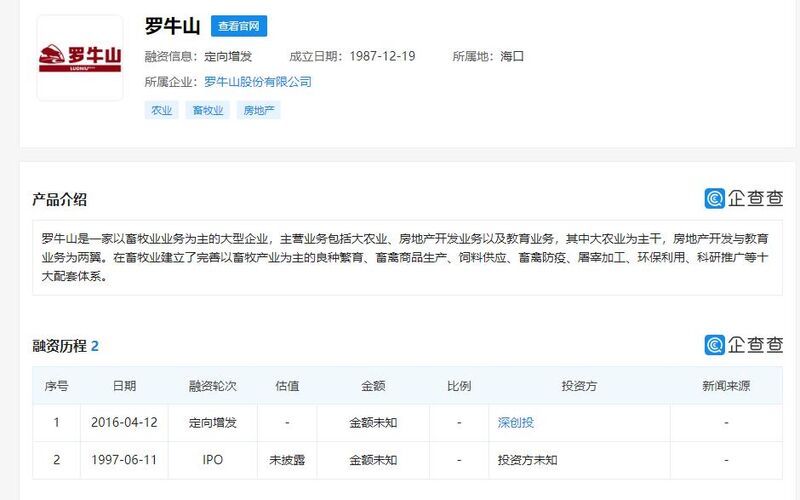Click the 估值 column header
Screen dimensions: 800x500
287,386
